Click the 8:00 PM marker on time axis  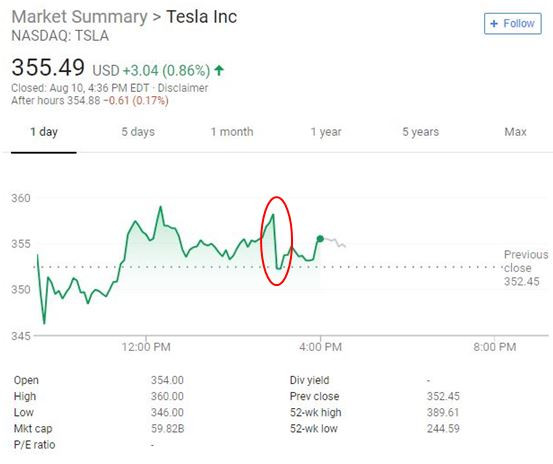[x=494, y=347]
